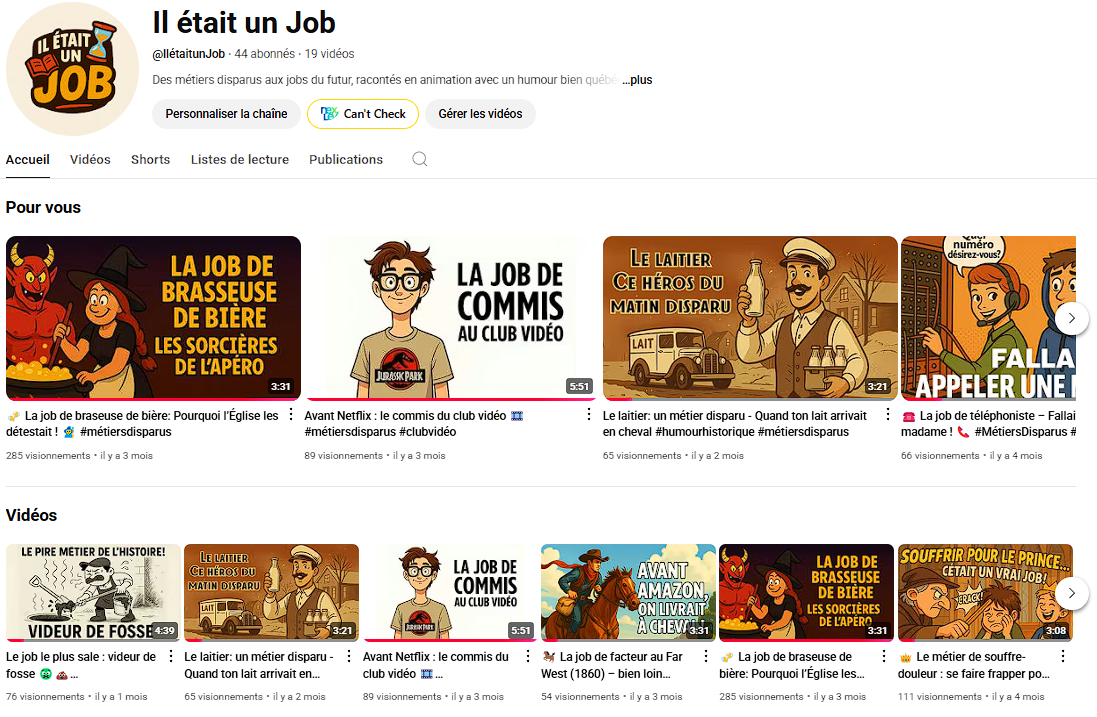The image size is (1097, 717).
Task: Switch to the Vidéos tab
Action: coord(90,159)
